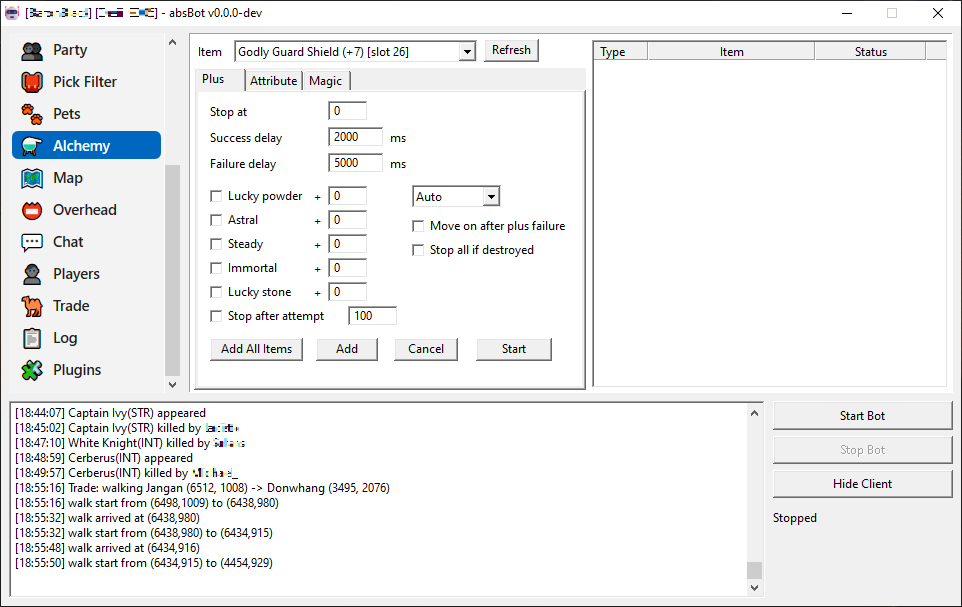Open the Magic tab

pos(326,80)
